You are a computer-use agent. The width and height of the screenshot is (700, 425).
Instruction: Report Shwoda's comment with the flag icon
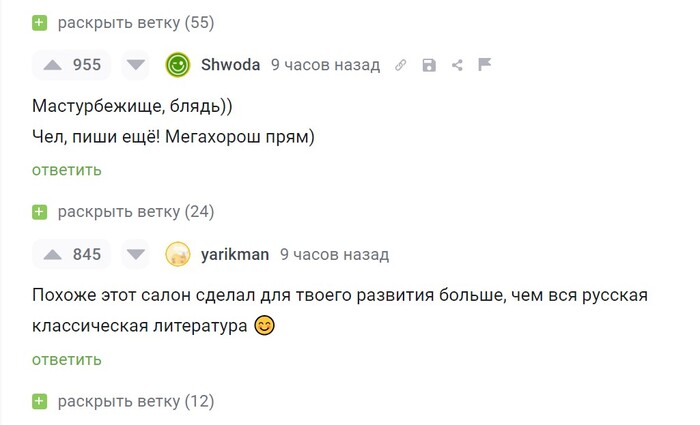(484, 65)
